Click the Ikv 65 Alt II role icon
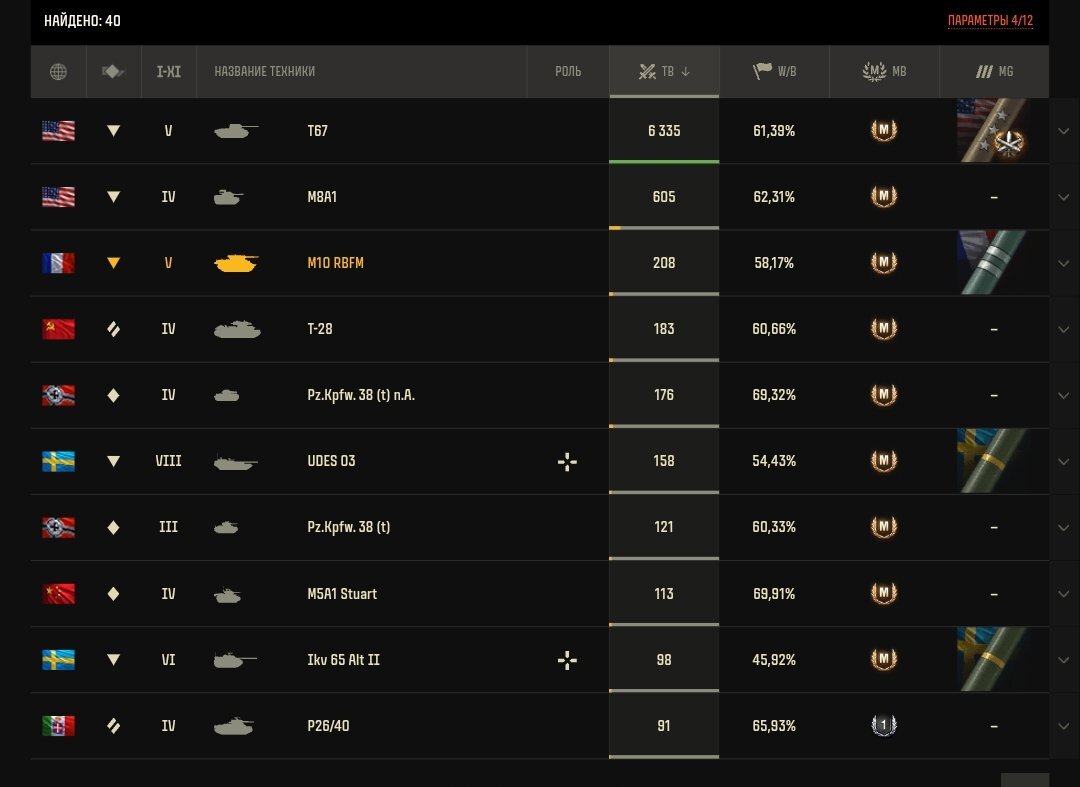 coord(567,660)
